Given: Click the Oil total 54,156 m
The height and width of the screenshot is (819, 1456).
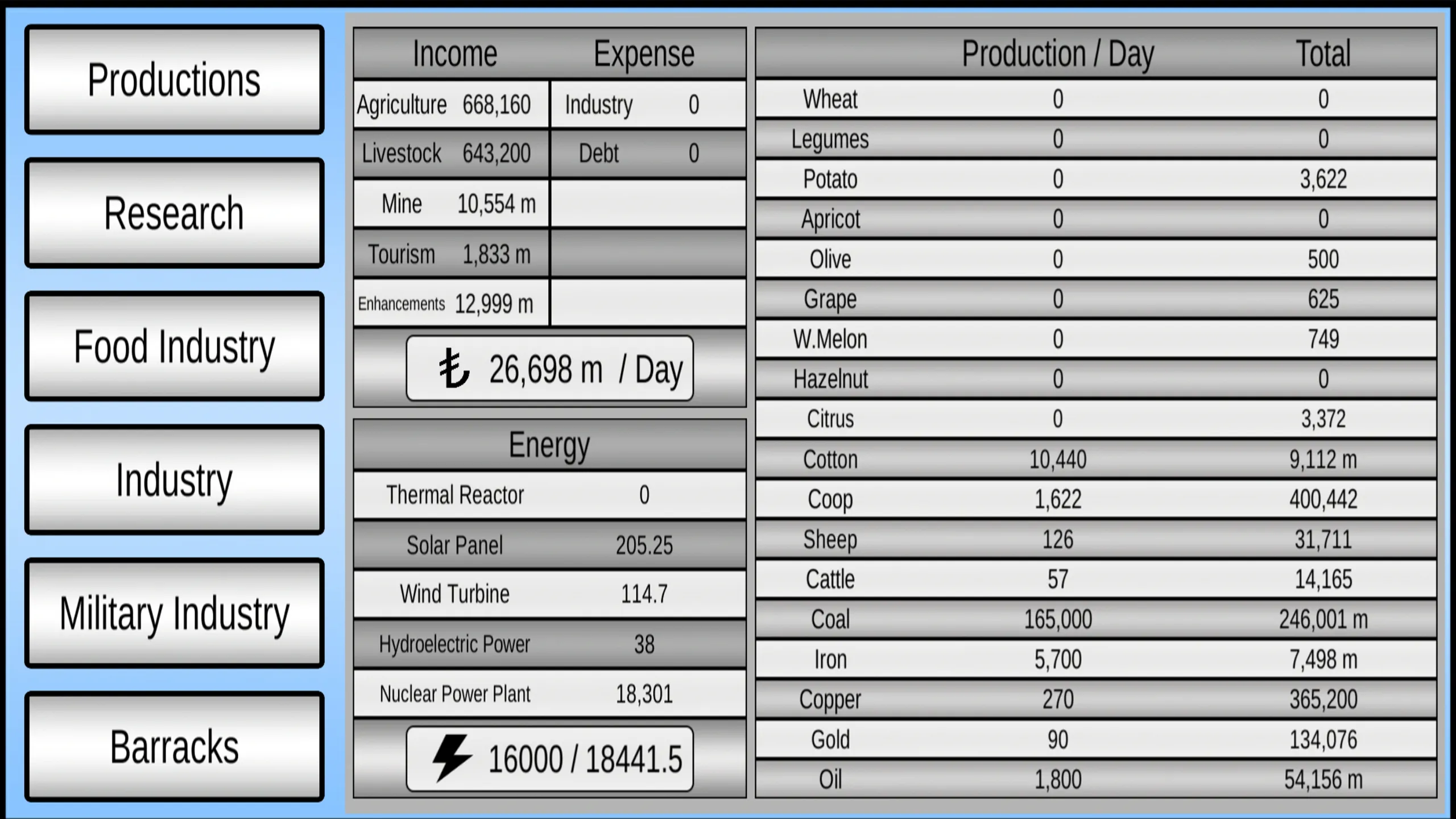Looking at the screenshot, I should tap(1323, 779).
